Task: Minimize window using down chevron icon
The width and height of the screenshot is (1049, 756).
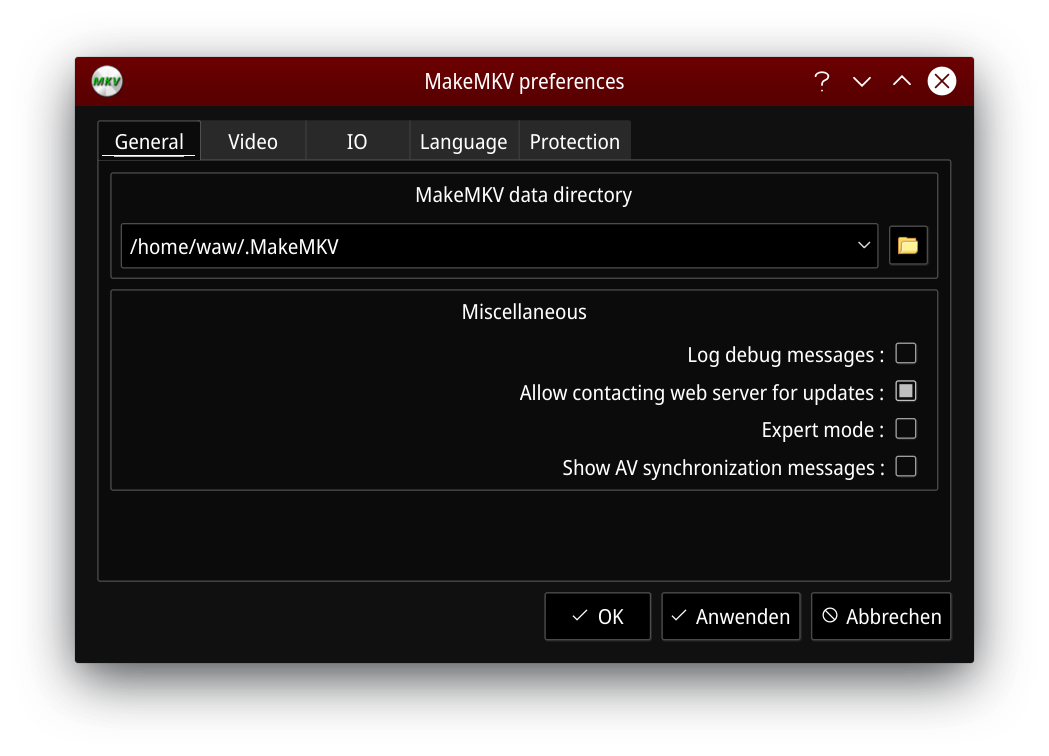Action: click(x=862, y=82)
